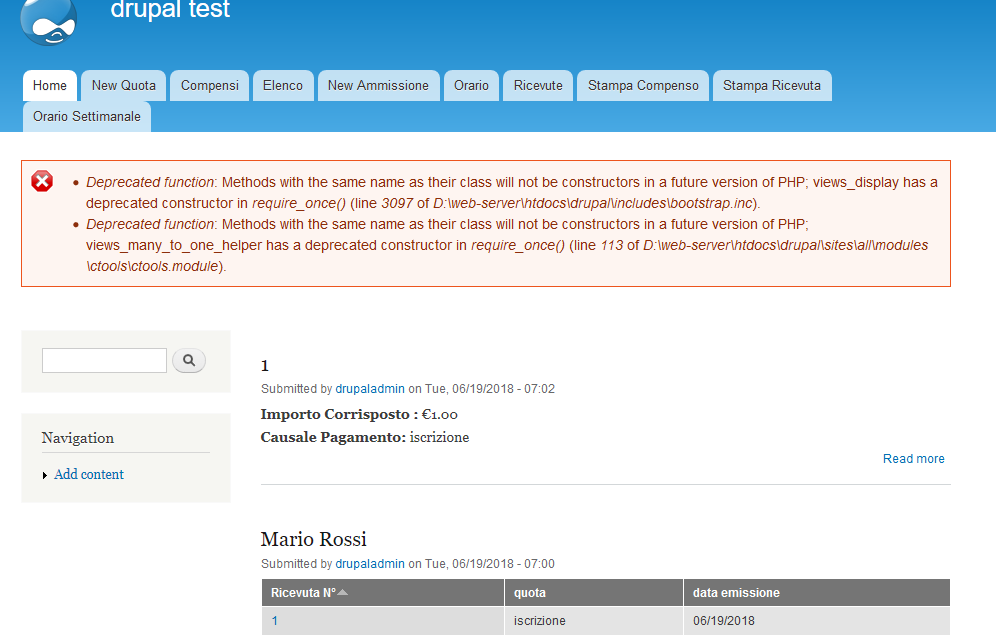
Task: Click the red error status icon
Action: (x=42, y=181)
